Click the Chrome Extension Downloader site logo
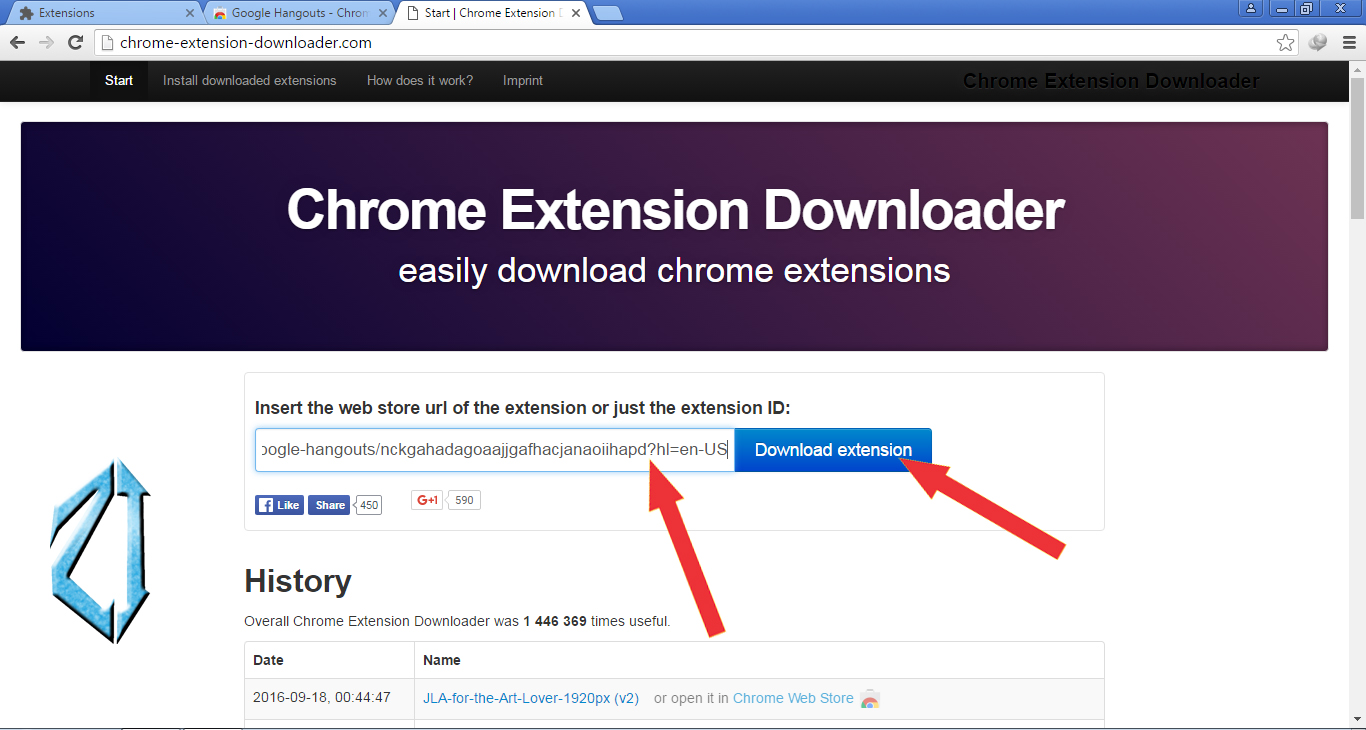Screen dimensions: 1366x730 click(1110, 81)
